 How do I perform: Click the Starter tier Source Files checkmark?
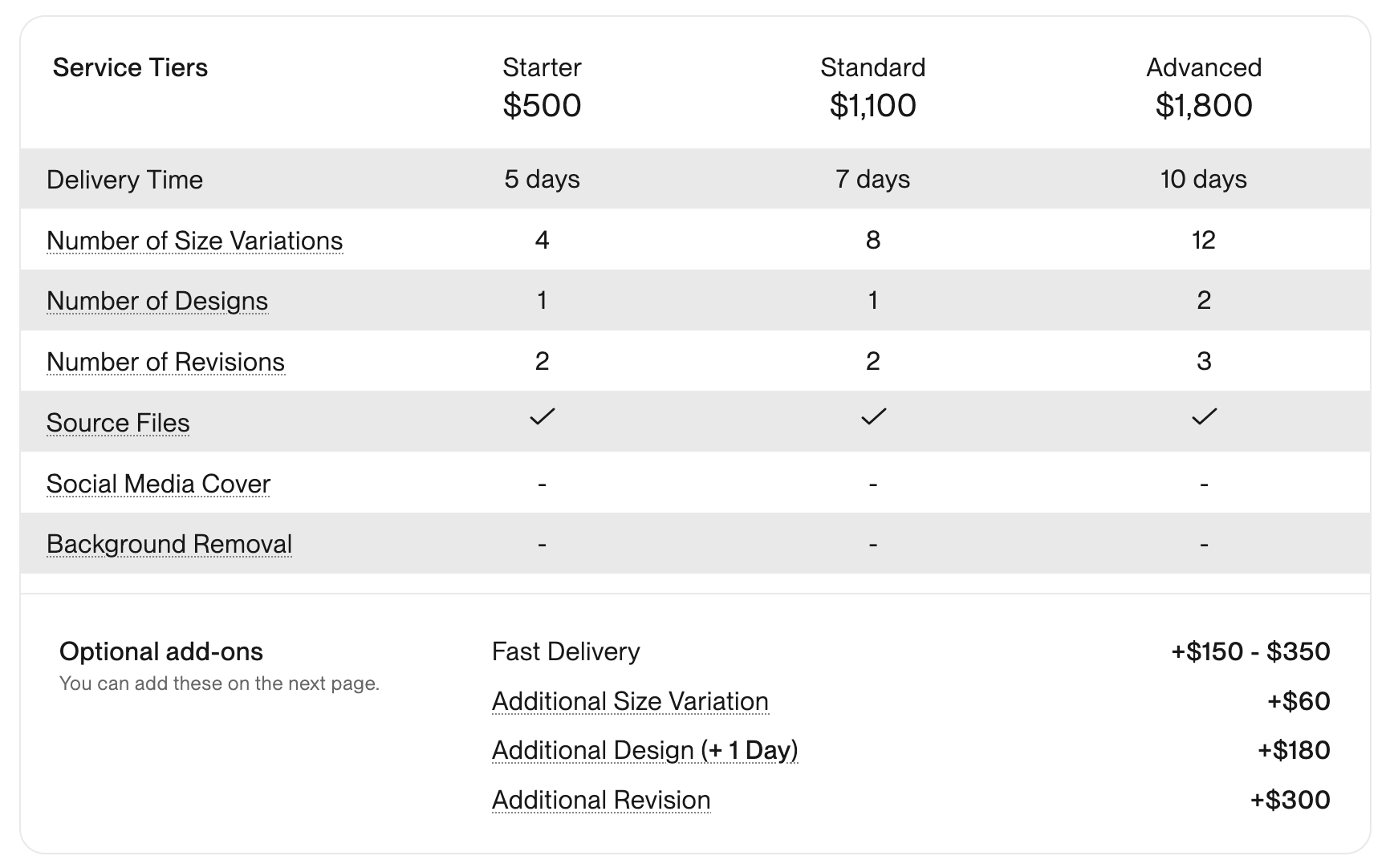coord(543,416)
